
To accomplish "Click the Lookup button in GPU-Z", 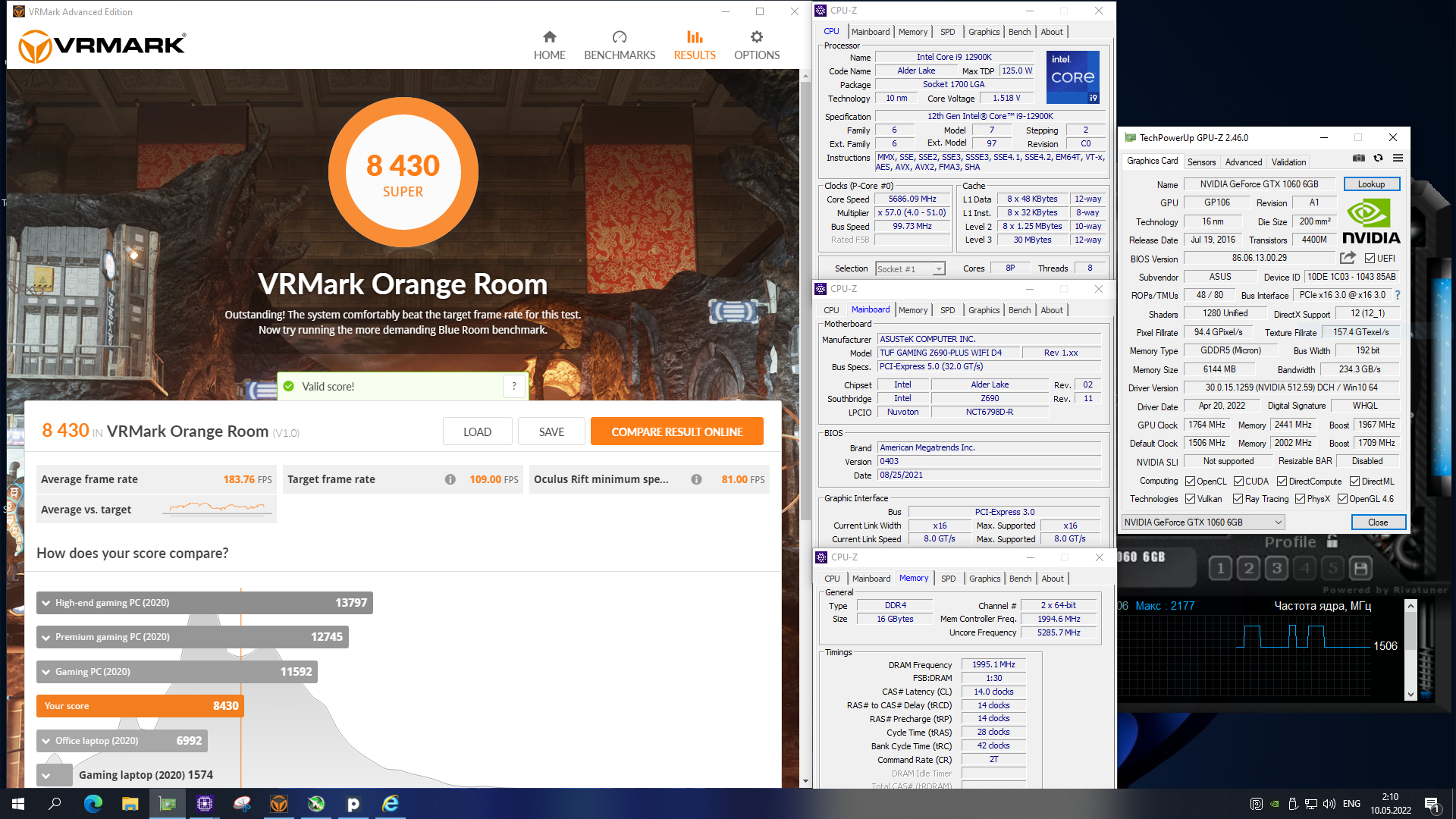I will point(1371,184).
